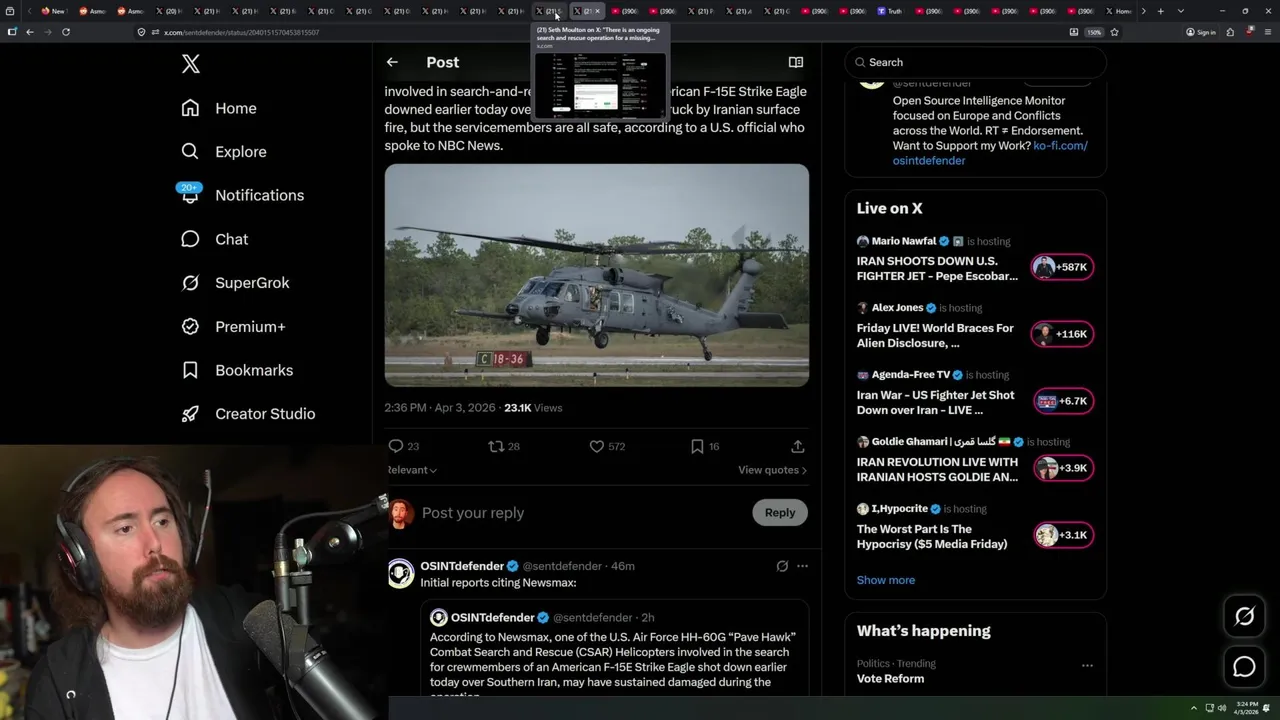
Task: Switch to the New browser tab
Action: tap(53, 11)
